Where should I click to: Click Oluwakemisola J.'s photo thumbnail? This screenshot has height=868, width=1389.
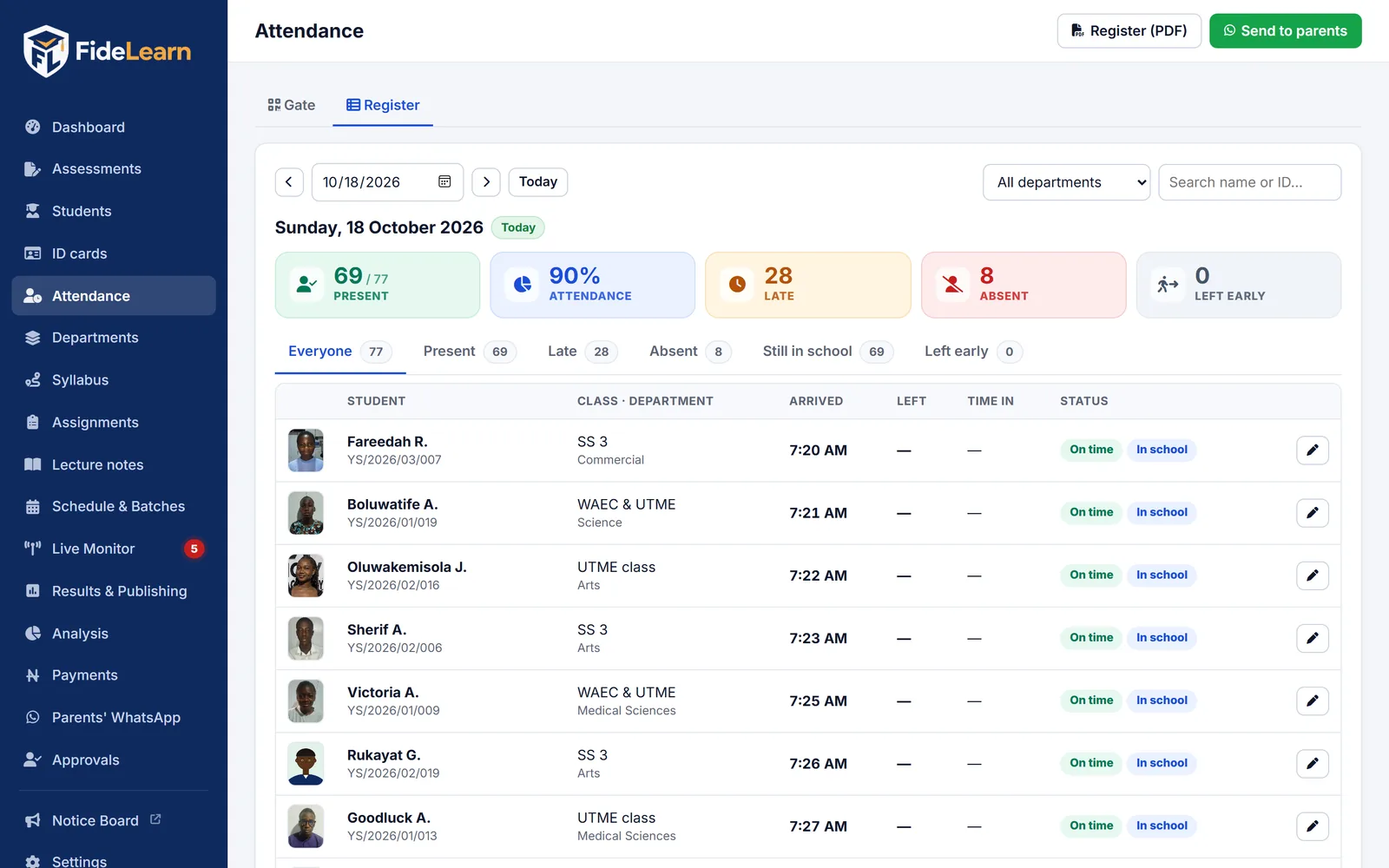[306, 575]
